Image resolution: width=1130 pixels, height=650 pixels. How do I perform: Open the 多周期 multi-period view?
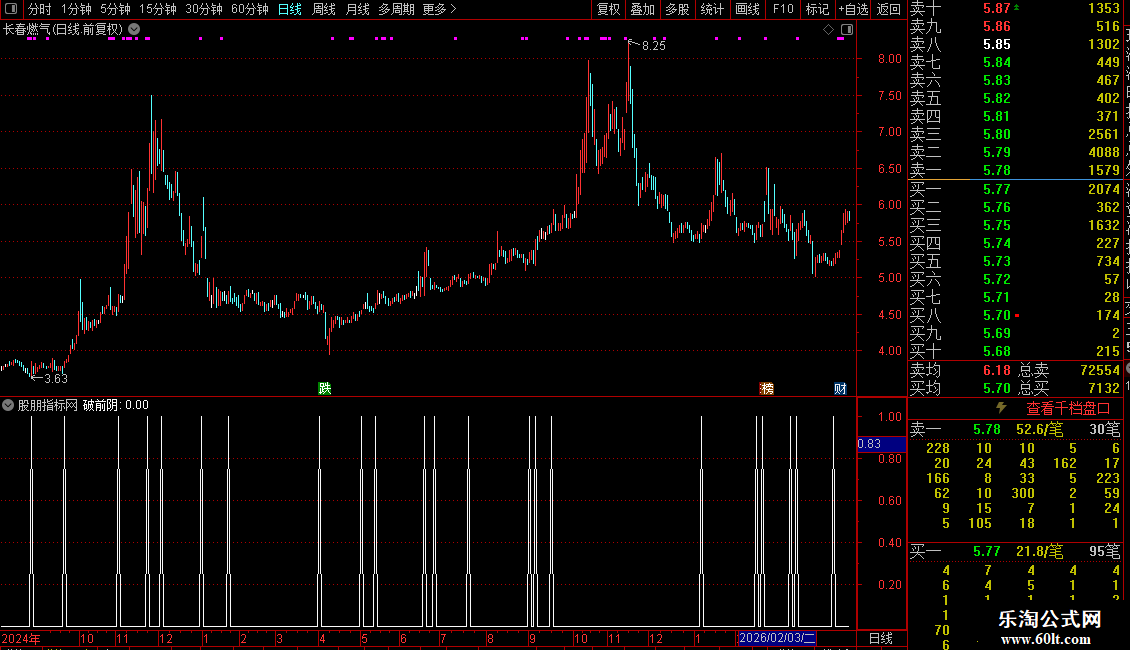point(396,9)
